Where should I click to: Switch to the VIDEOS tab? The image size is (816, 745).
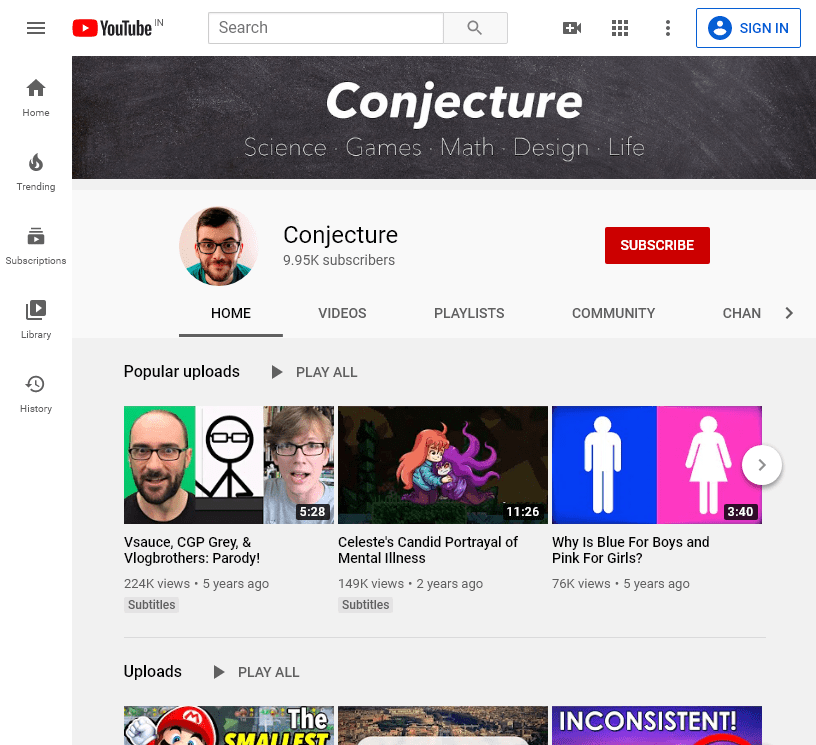[x=342, y=313]
